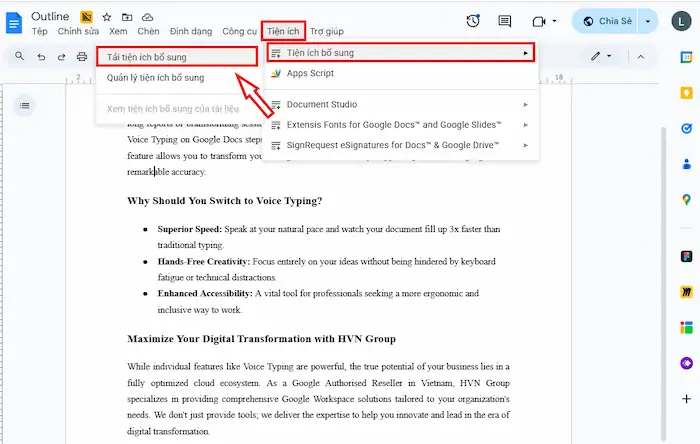
Task: Open Google Maps side panel icon
Action: (686, 199)
